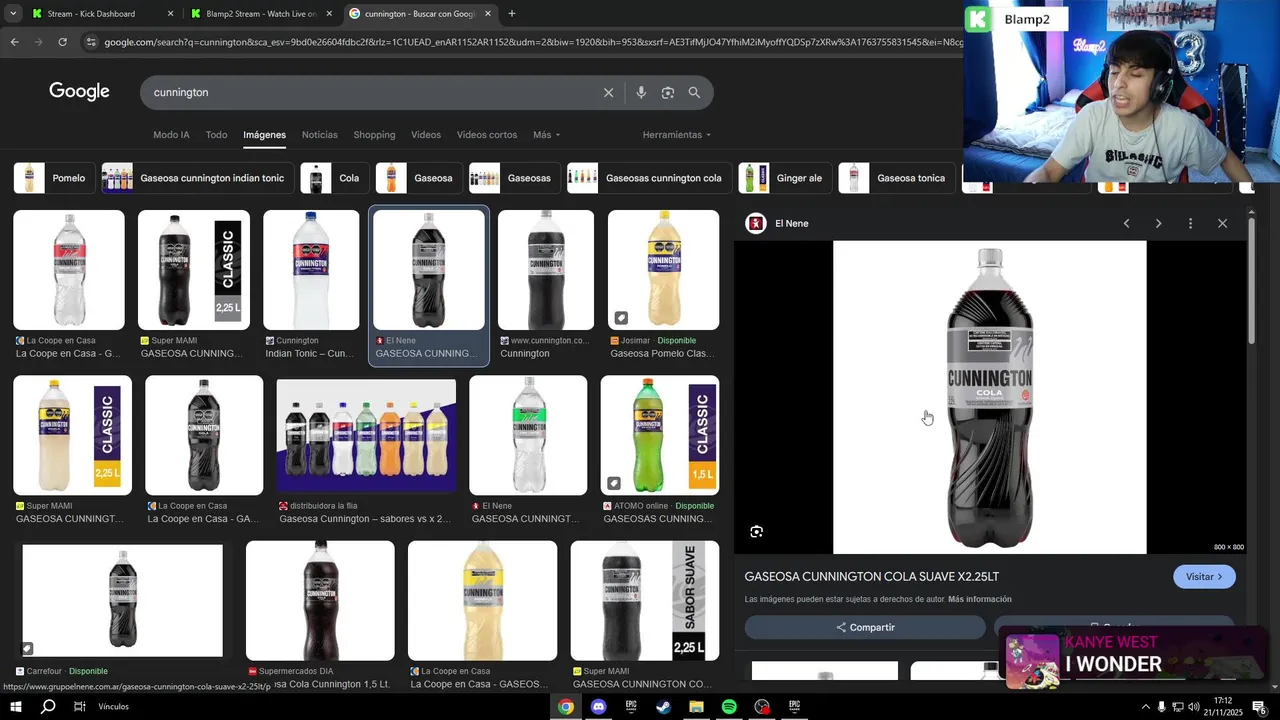Close the image preview panel
The image size is (1280, 720).
click(1222, 223)
